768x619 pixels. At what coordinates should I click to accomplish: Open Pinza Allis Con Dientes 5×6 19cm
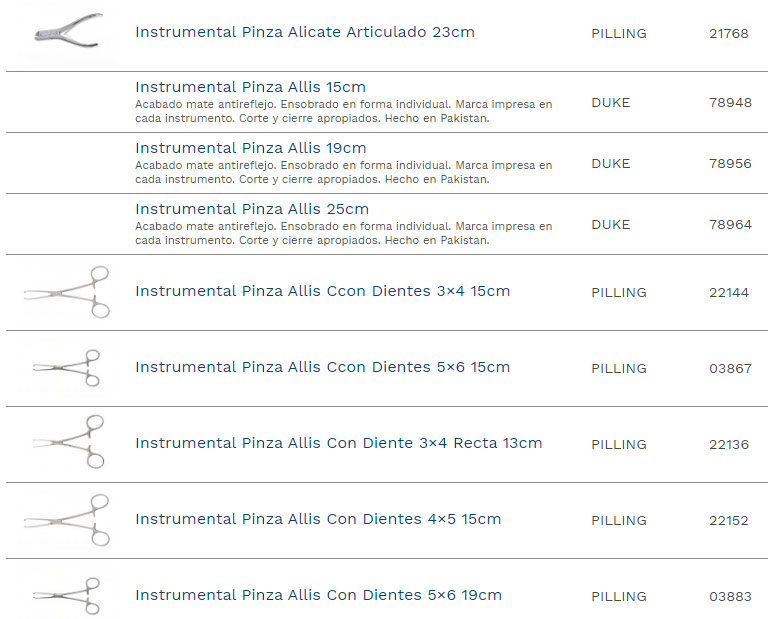pyautogui.click(x=318, y=595)
